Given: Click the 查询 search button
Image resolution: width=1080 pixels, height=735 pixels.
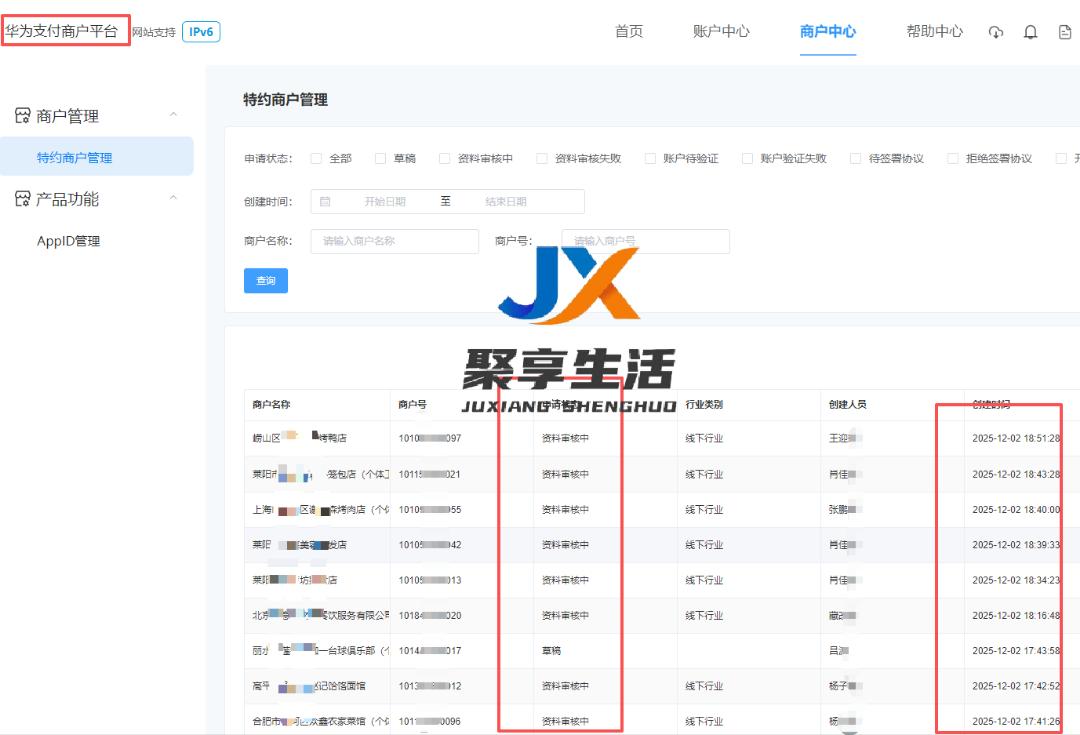Looking at the screenshot, I should (x=265, y=281).
